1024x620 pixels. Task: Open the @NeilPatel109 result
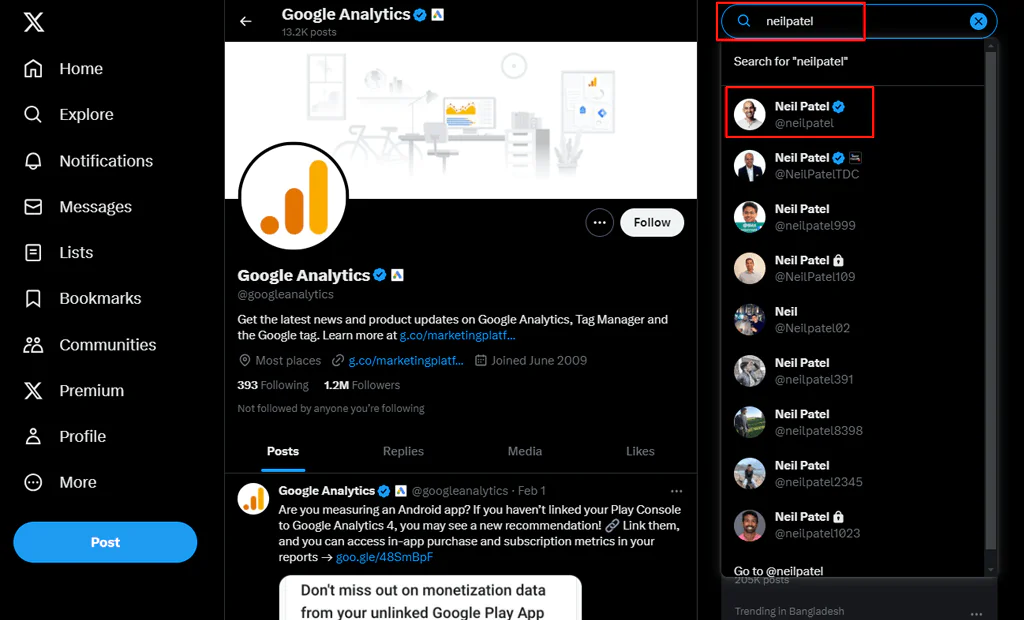coord(853,268)
